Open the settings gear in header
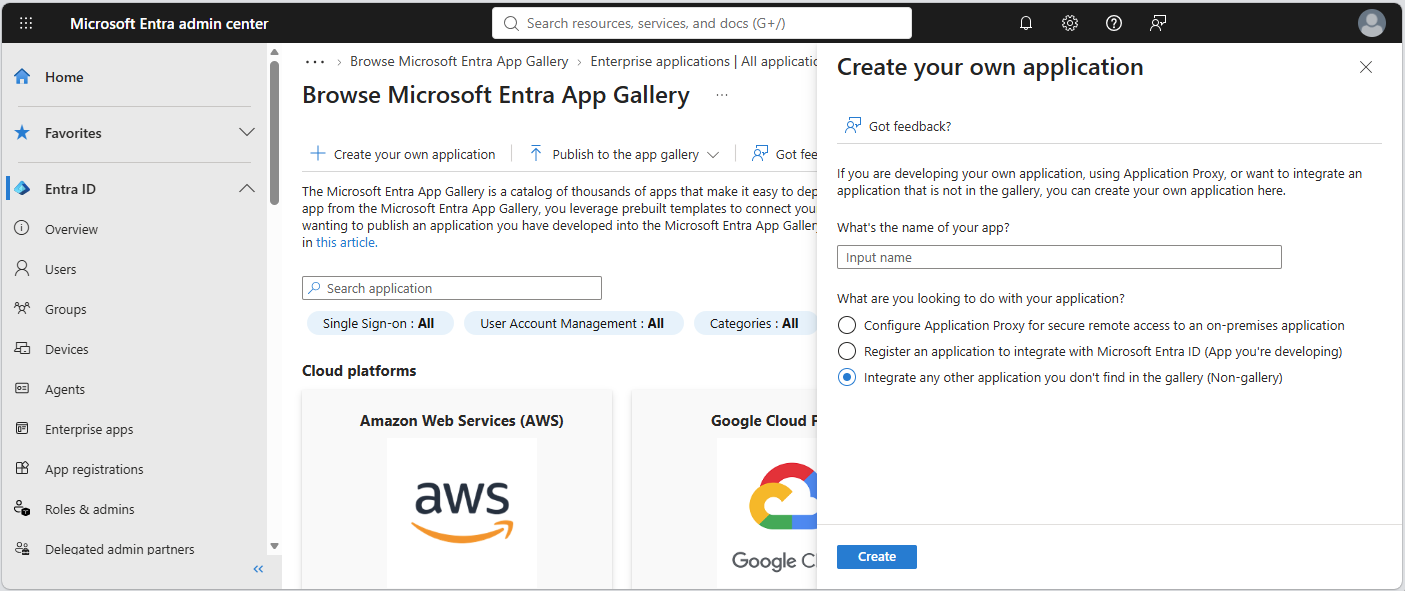The image size is (1405, 591). (1070, 23)
